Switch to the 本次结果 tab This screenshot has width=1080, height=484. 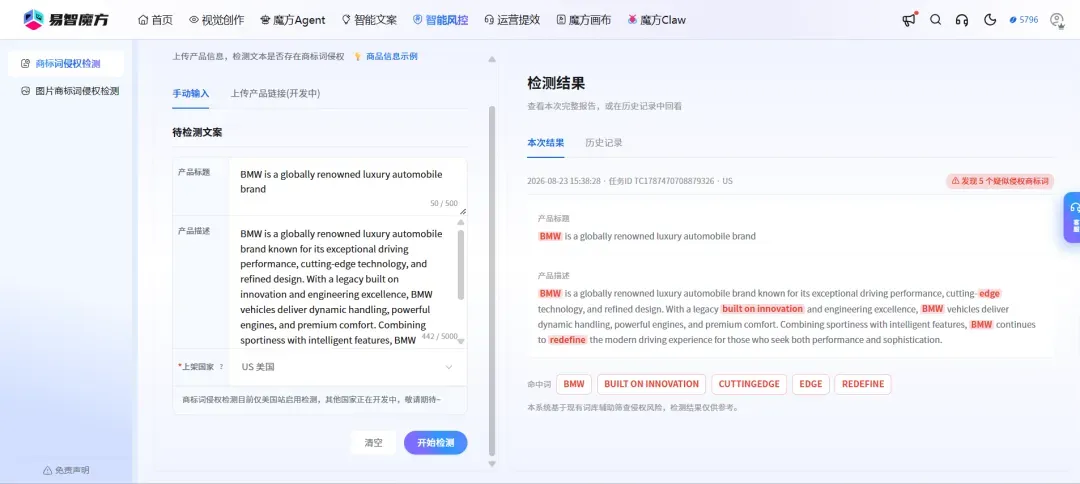tap(546, 143)
